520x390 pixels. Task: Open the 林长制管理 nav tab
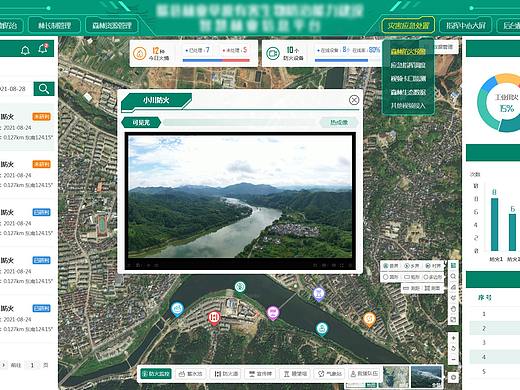click(x=55, y=25)
